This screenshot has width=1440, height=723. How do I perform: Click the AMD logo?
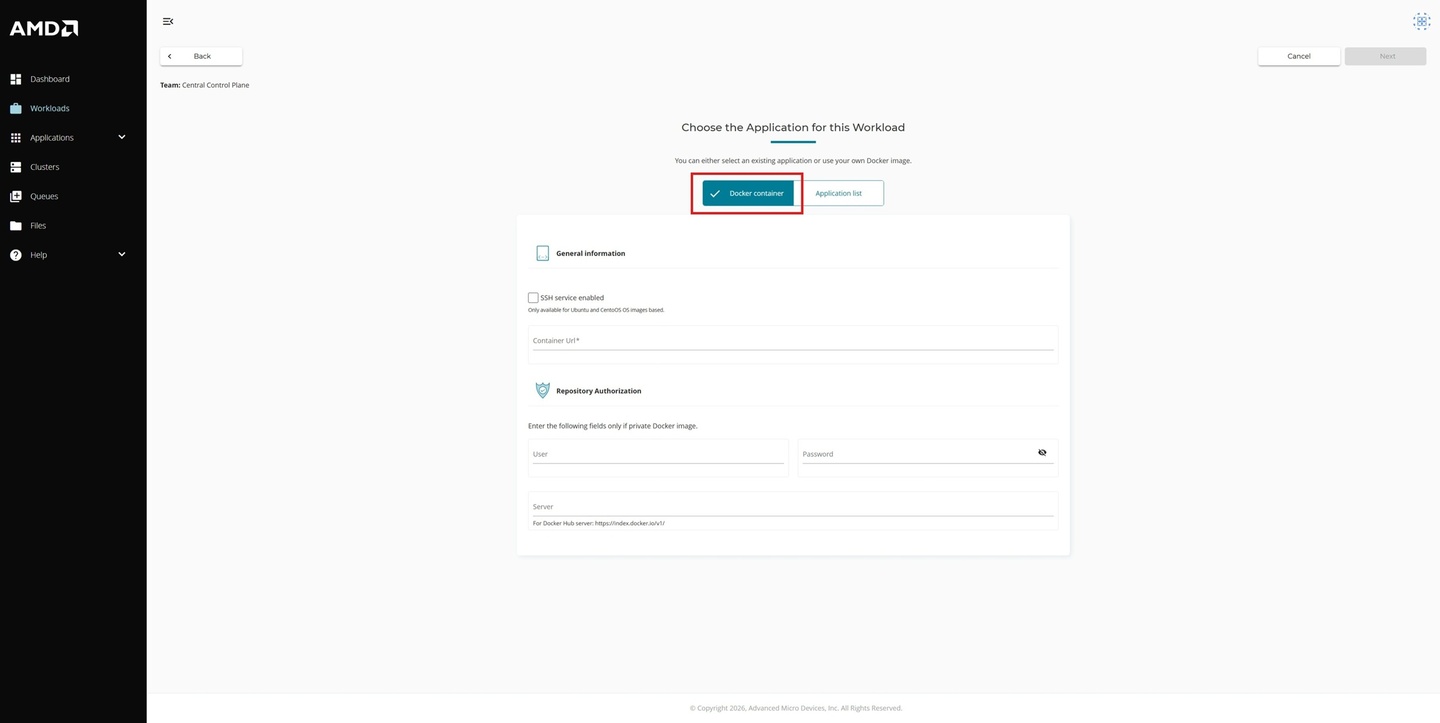click(x=44, y=28)
